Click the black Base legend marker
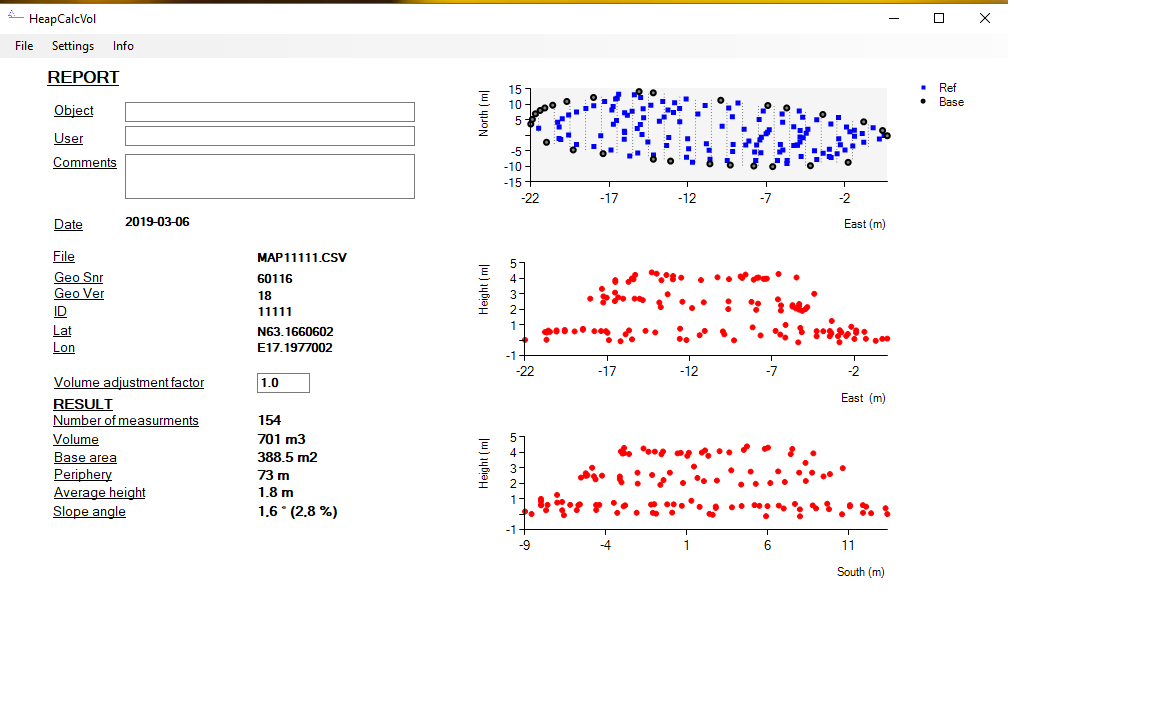Image resolution: width=1152 pixels, height=720 pixels. (x=924, y=101)
